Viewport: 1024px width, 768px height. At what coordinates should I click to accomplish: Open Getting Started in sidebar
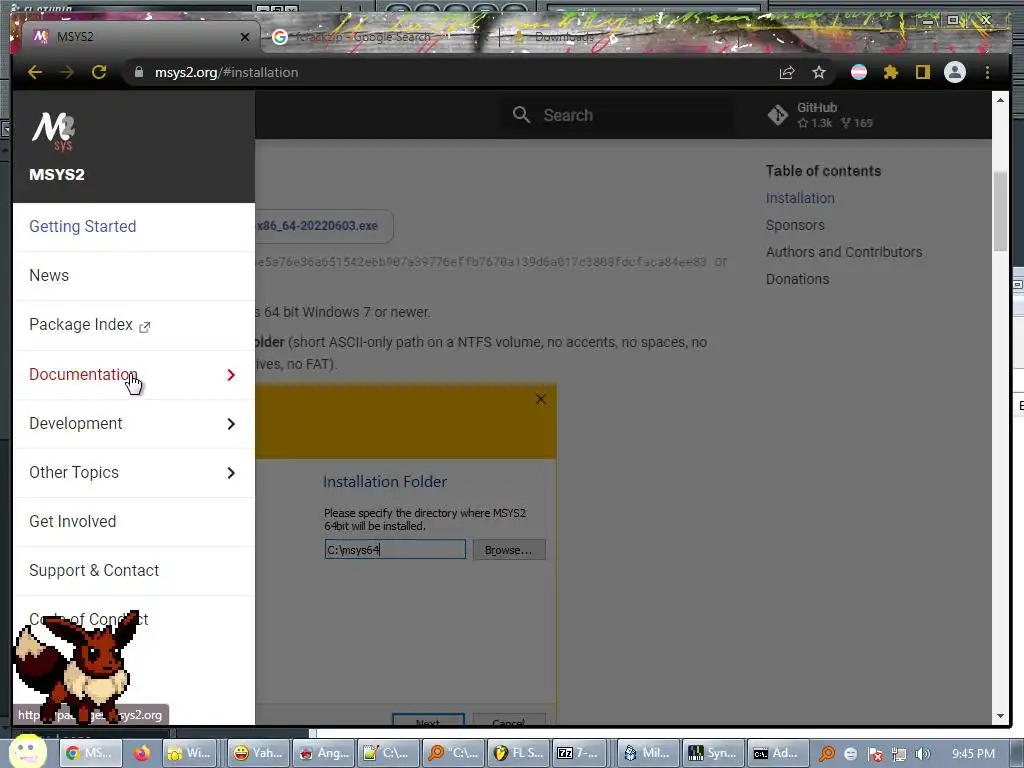[134, 227]
